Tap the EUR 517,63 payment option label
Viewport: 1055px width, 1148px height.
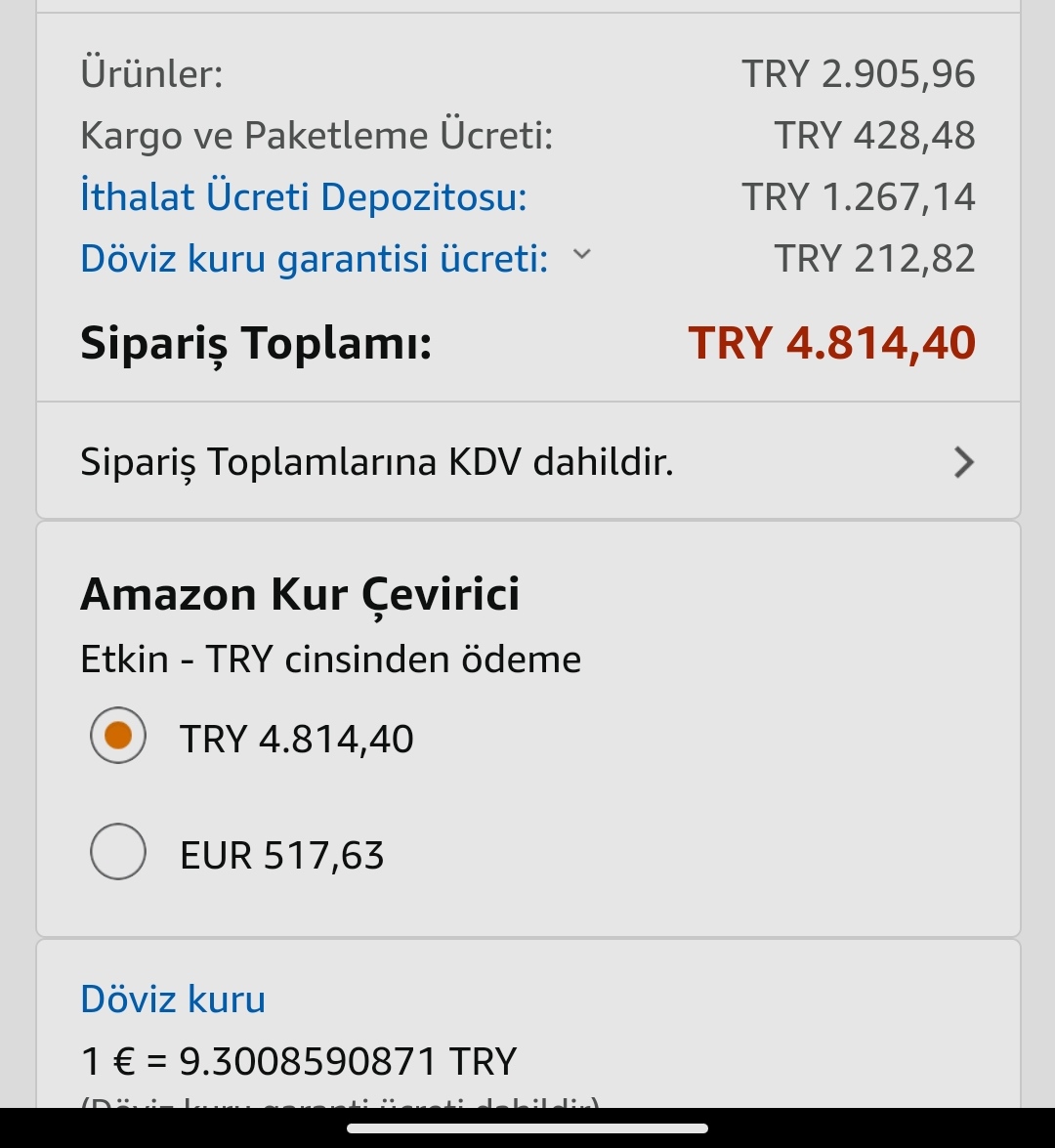click(282, 855)
